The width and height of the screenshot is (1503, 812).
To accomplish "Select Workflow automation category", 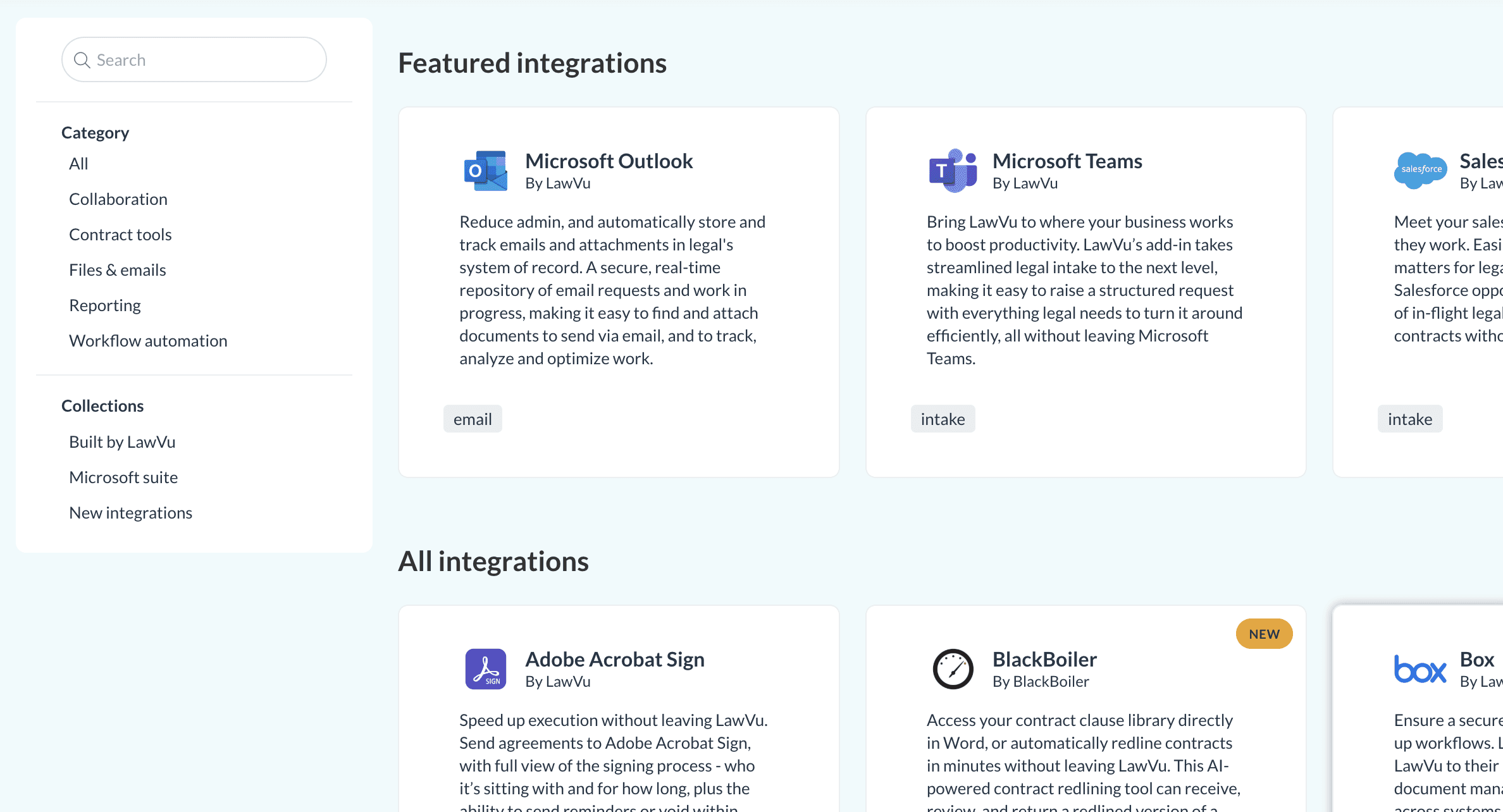I will tap(148, 341).
